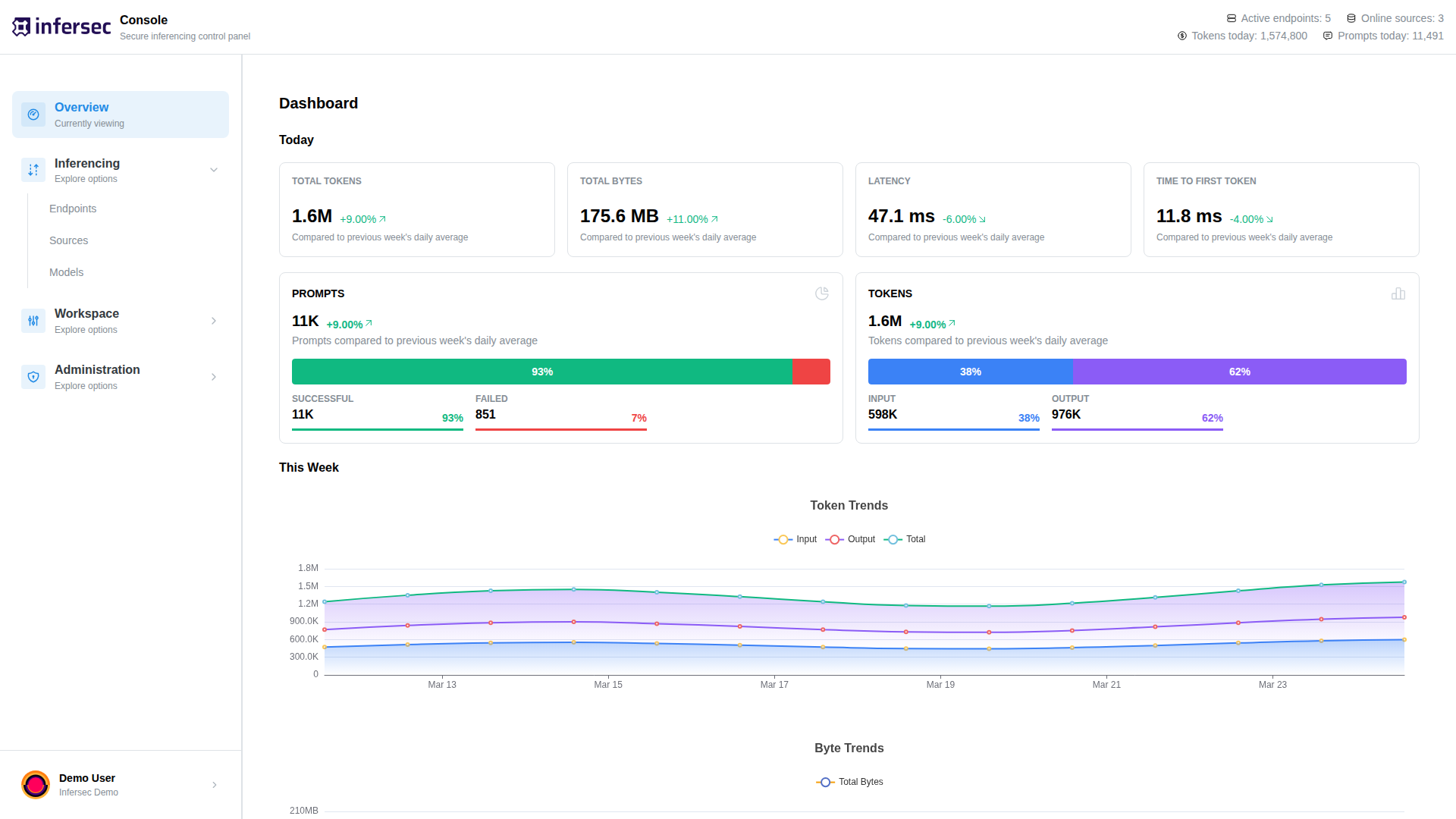Screen dimensions: 1456x819
Task: Toggle Total series in Token Trends legend
Action: coord(905,539)
